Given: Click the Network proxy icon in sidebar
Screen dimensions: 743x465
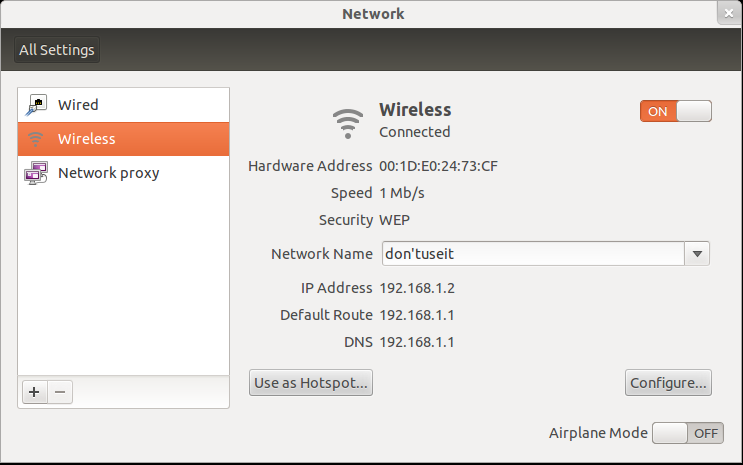Looking at the screenshot, I should [x=36, y=173].
